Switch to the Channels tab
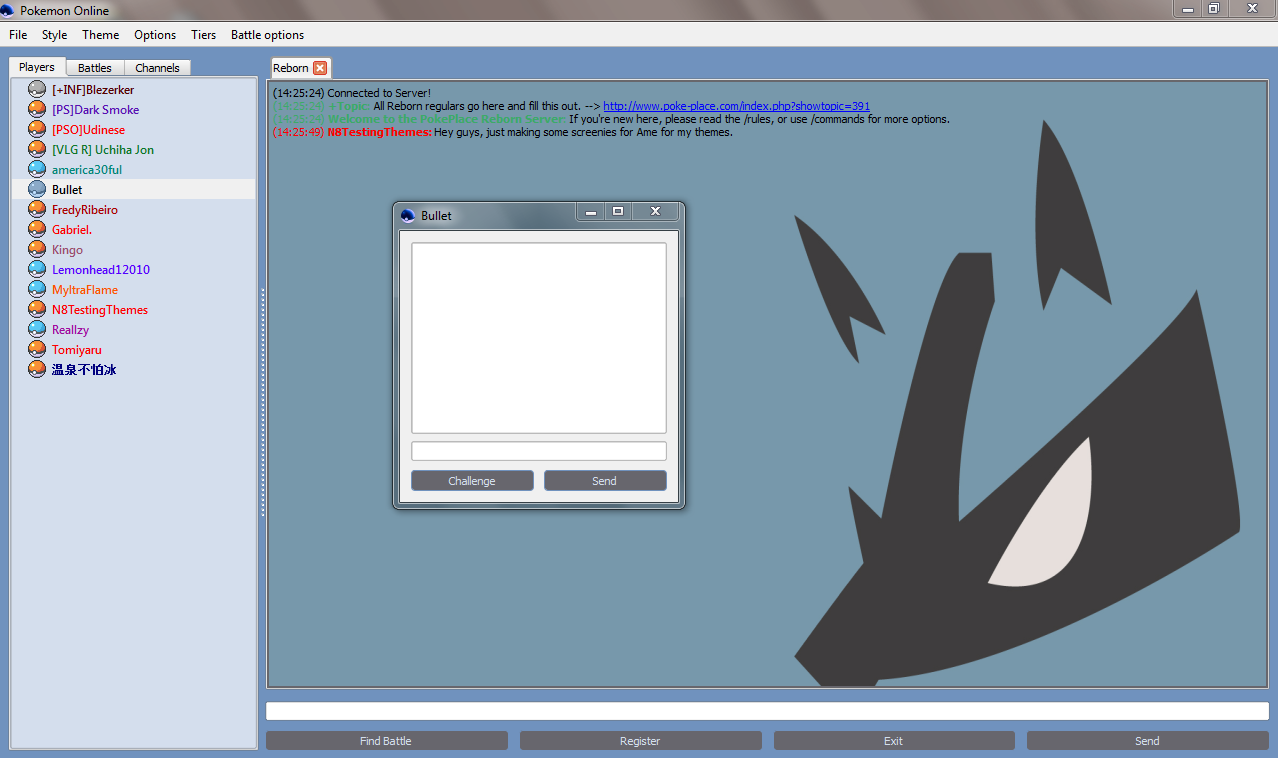 click(157, 68)
